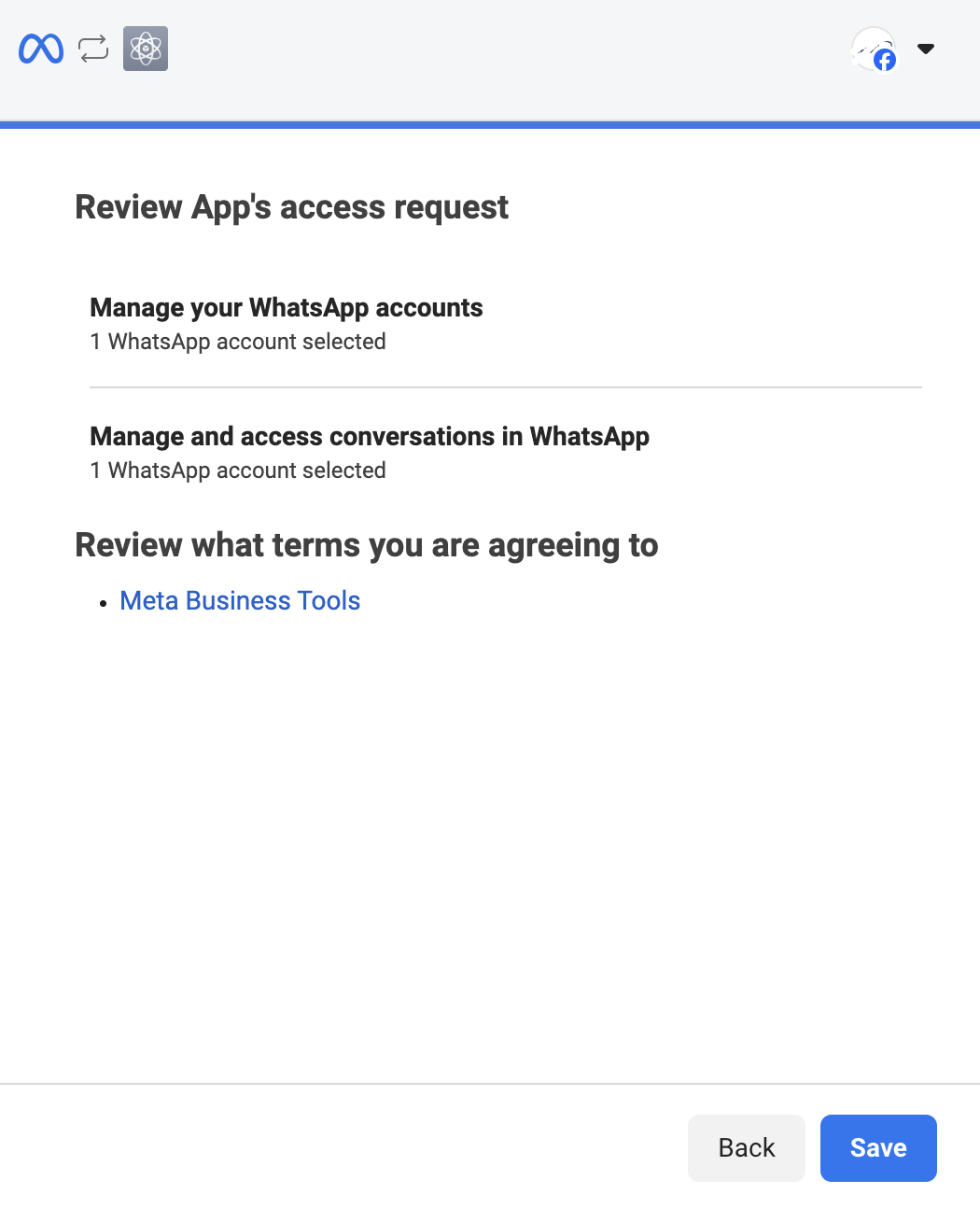Select "Manage your WhatsApp accounts" permission
This screenshot has width=980, height=1208.
coord(287,308)
